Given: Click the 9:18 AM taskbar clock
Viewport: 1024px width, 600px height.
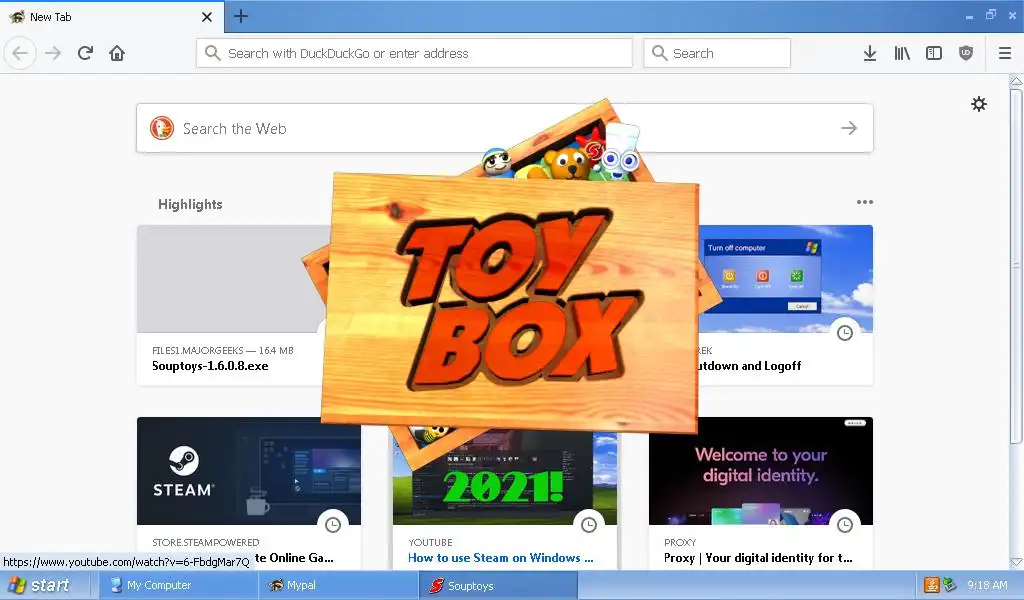Looking at the screenshot, I should 987,586.
